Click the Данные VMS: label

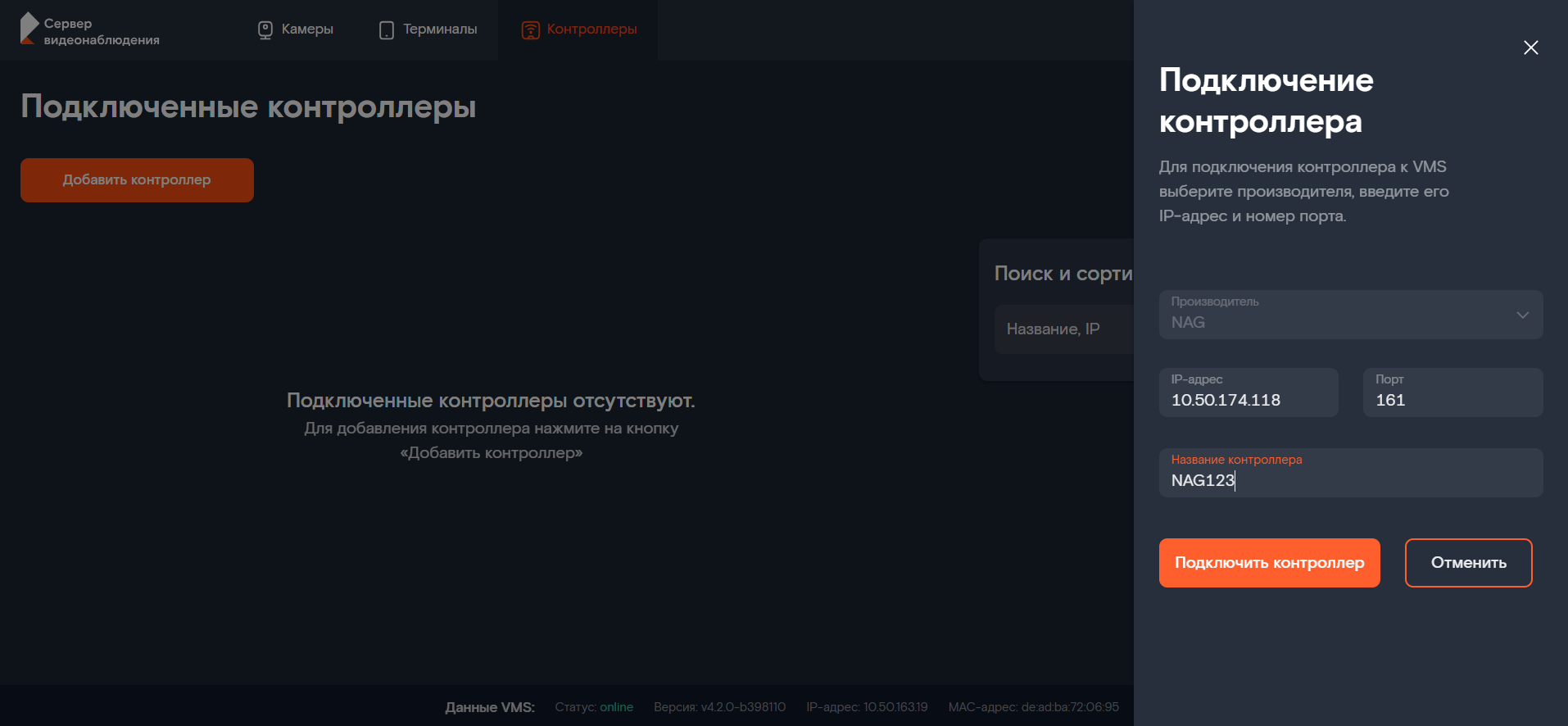point(490,707)
